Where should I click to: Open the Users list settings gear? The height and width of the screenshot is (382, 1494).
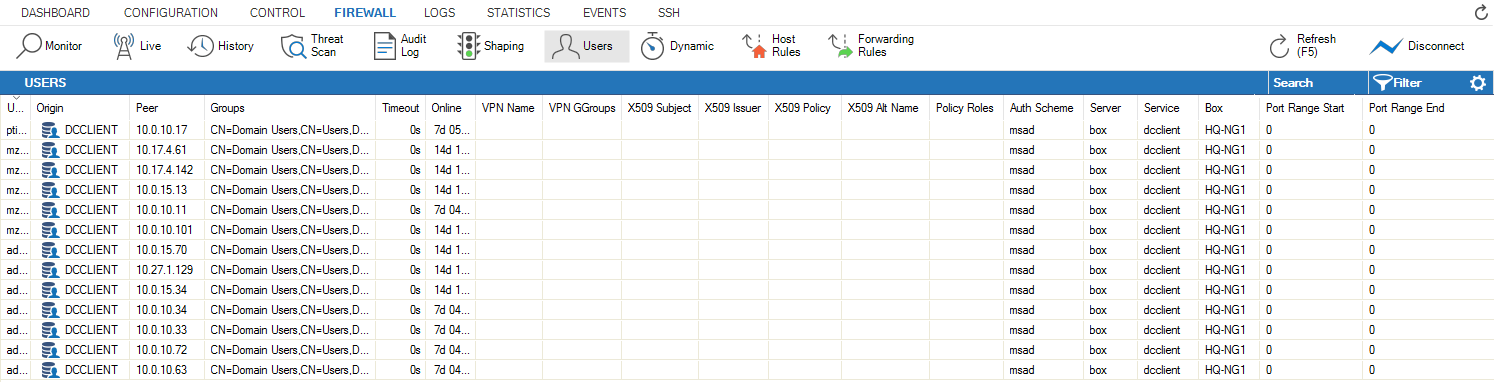click(x=1477, y=83)
